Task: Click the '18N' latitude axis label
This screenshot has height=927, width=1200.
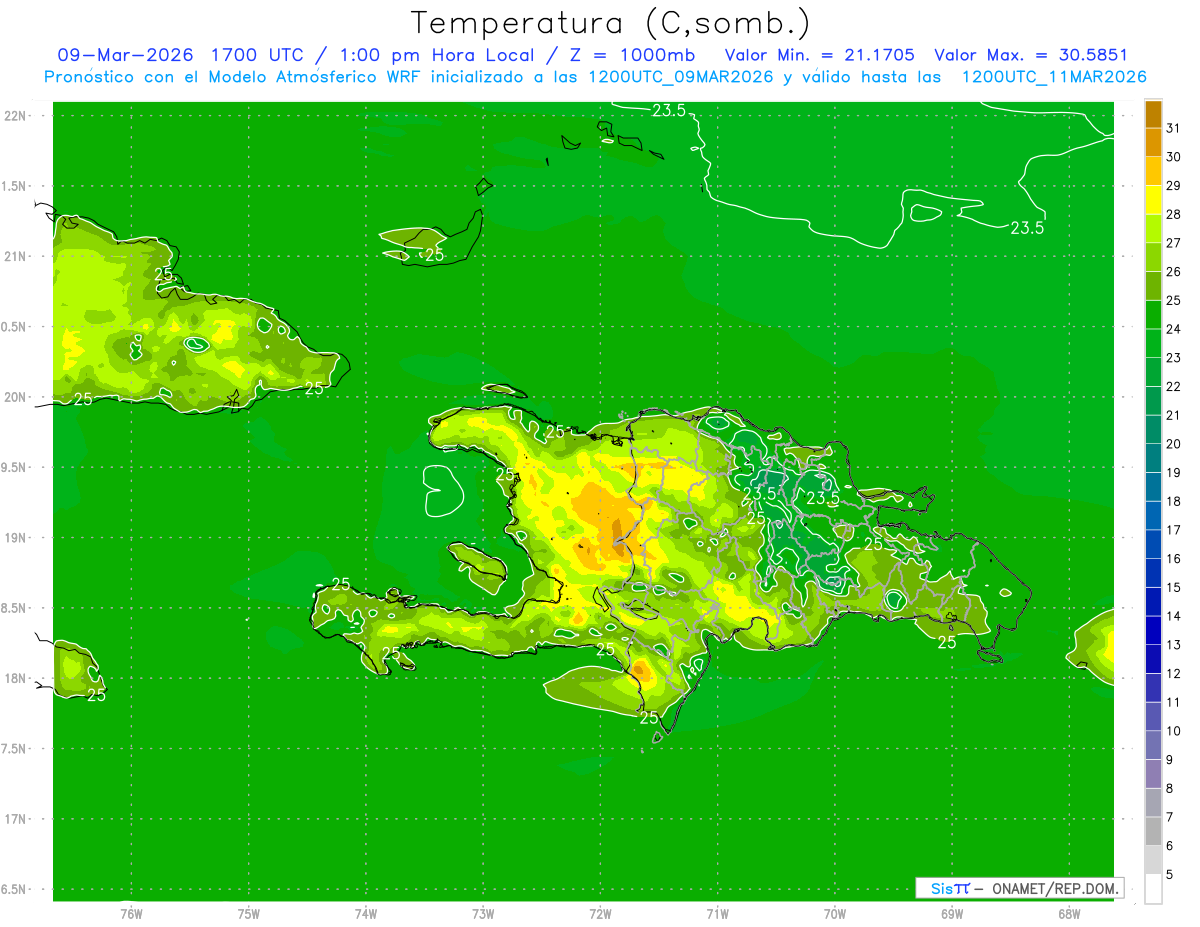Action: pyautogui.click(x=15, y=678)
